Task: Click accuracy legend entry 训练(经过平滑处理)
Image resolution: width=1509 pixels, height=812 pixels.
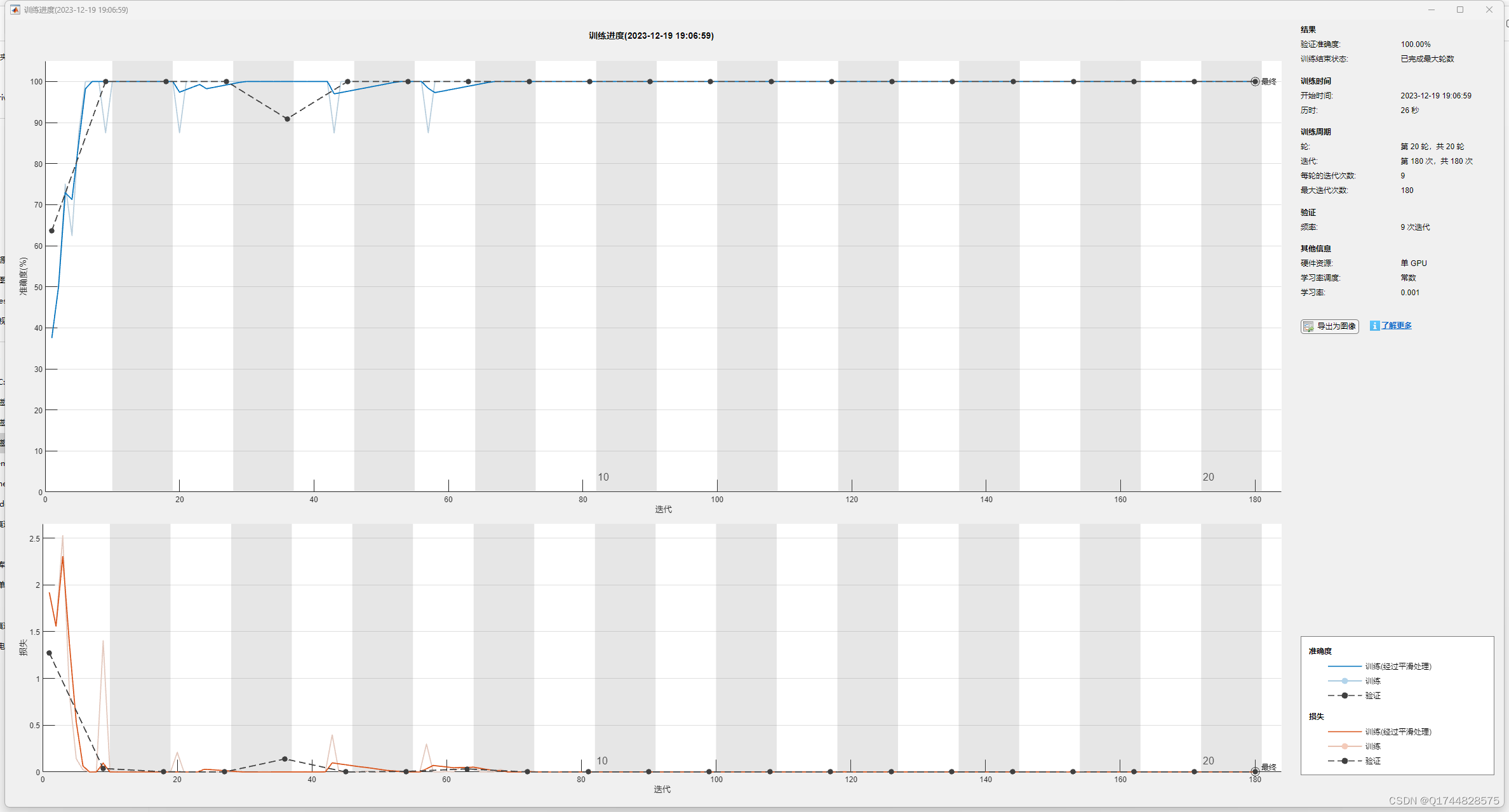Action: [x=1379, y=666]
